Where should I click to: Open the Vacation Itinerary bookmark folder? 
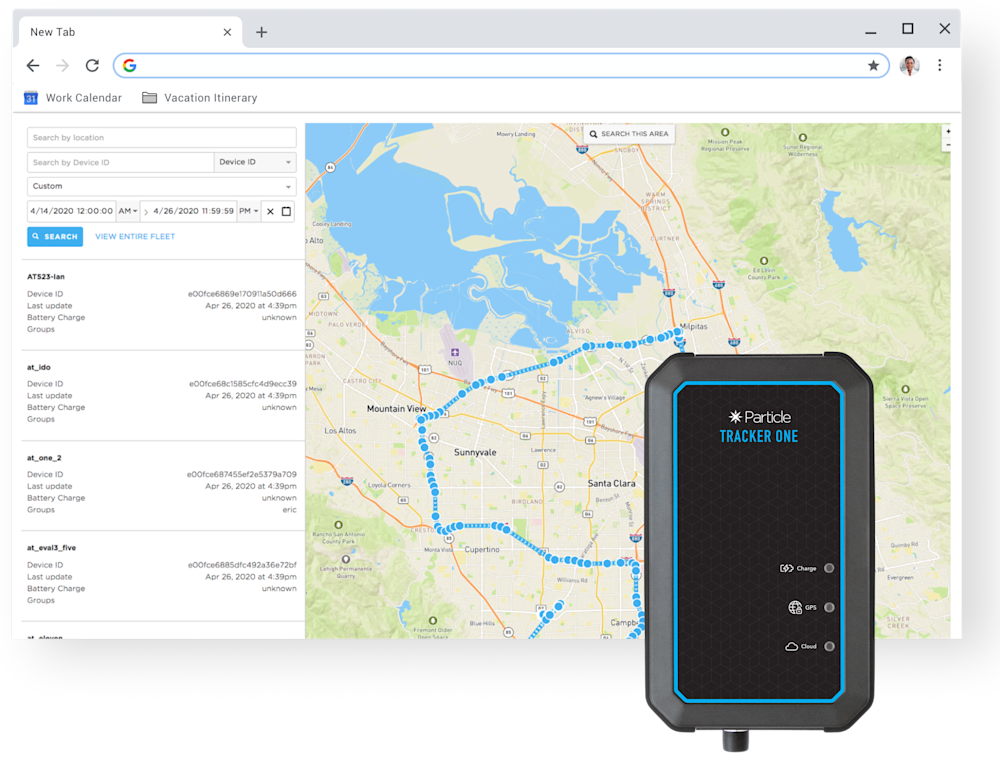tap(200, 98)
